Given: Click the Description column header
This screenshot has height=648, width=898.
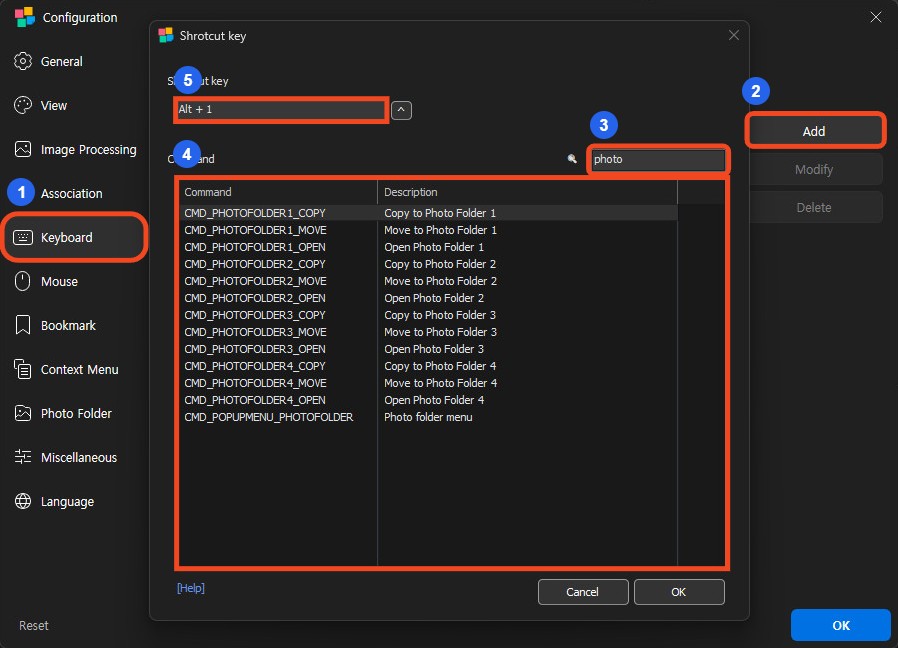Looking at the screenshot, I should coord(527,192).
